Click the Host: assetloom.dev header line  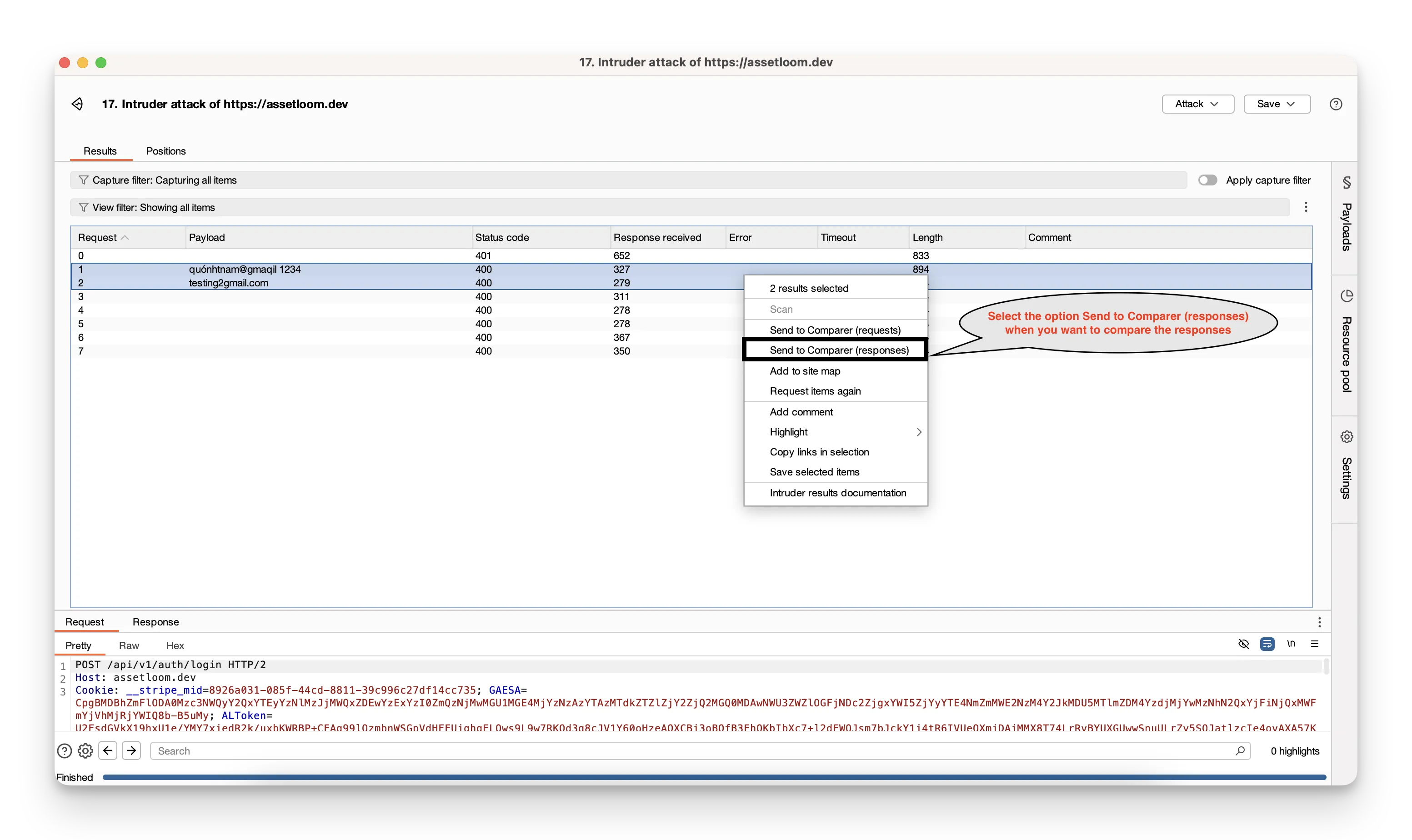click(135, 678)
